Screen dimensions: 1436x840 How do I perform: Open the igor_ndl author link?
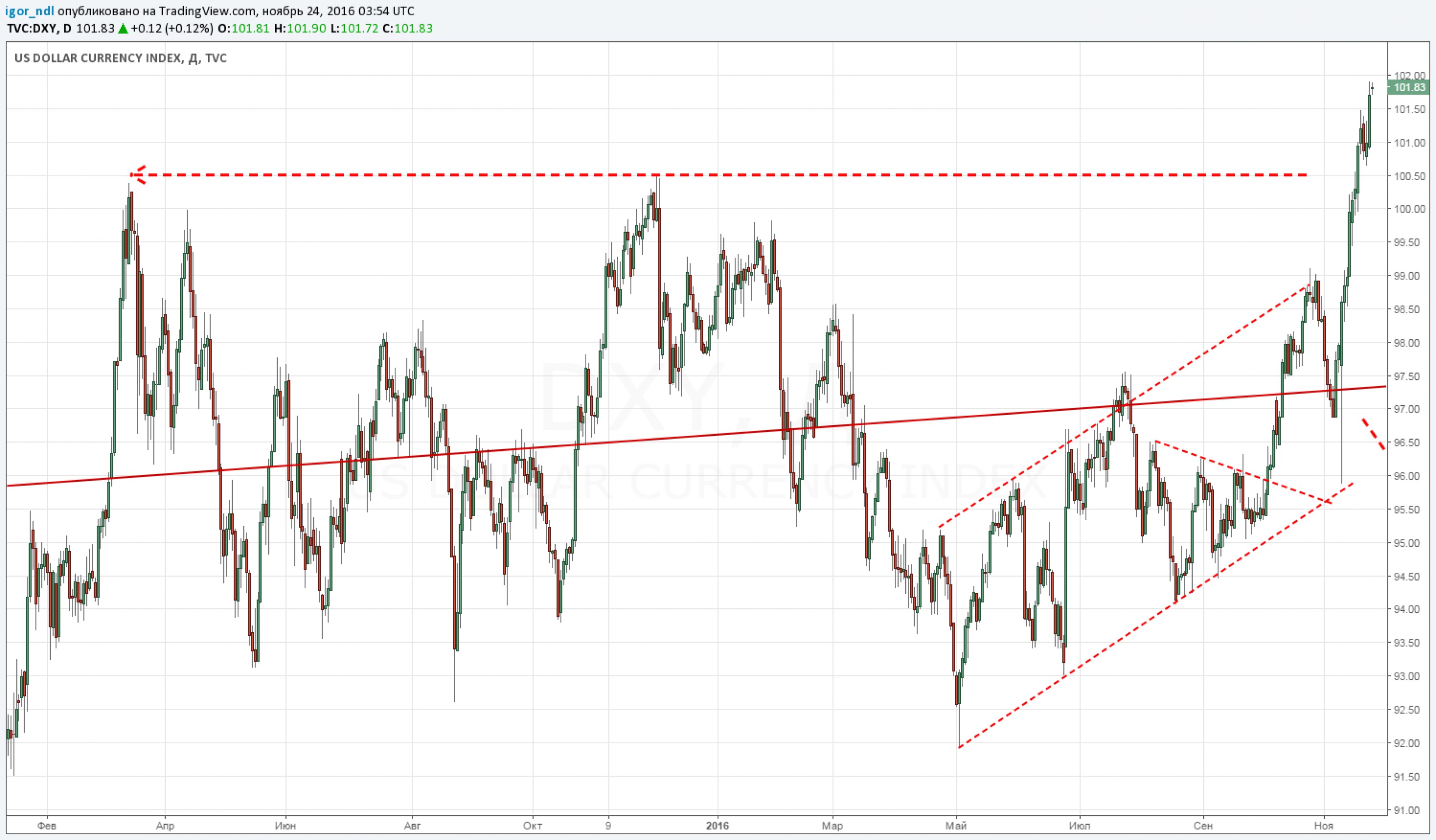30,11
